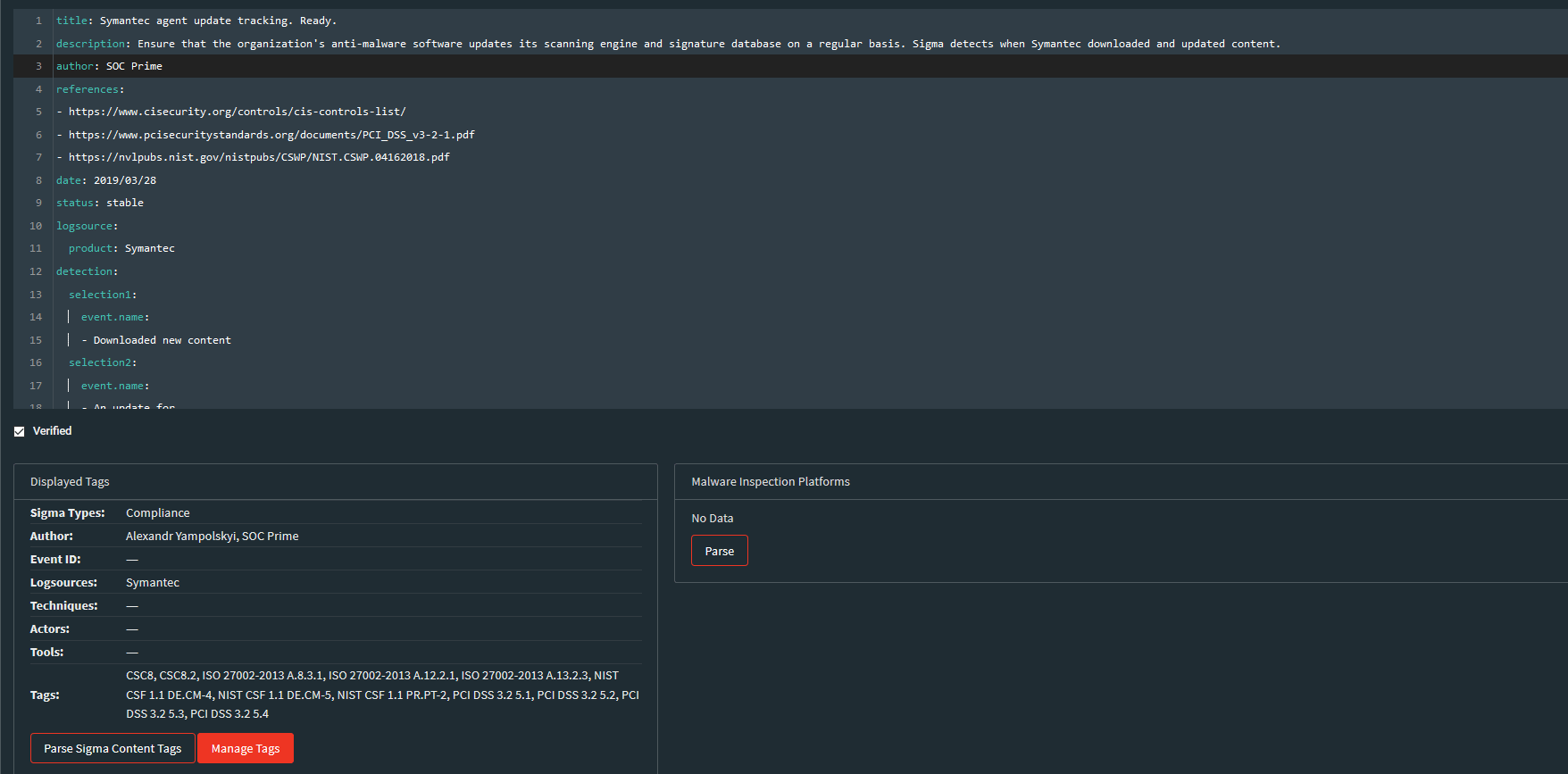The height and width of the screenshot is (774, 1568).
Task: Place cursor on status stable line
Action: tap(100, 203)
